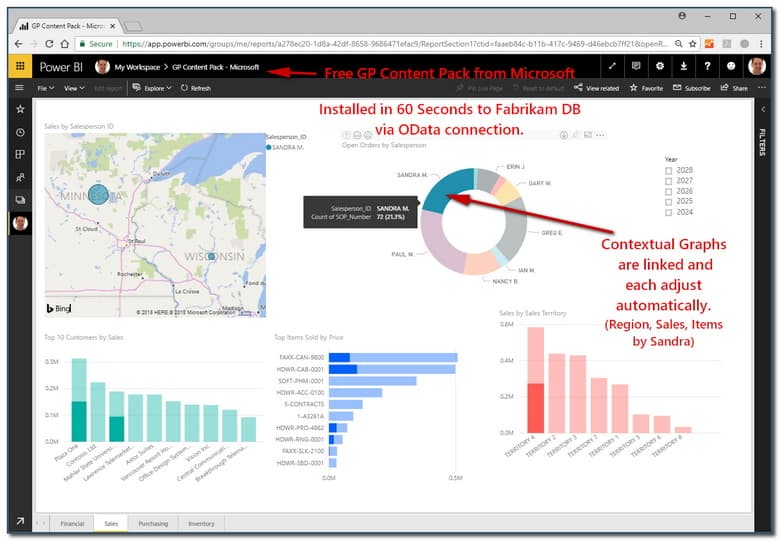
Task: Open the help question mark menu
Action: [x=707, y=67]
